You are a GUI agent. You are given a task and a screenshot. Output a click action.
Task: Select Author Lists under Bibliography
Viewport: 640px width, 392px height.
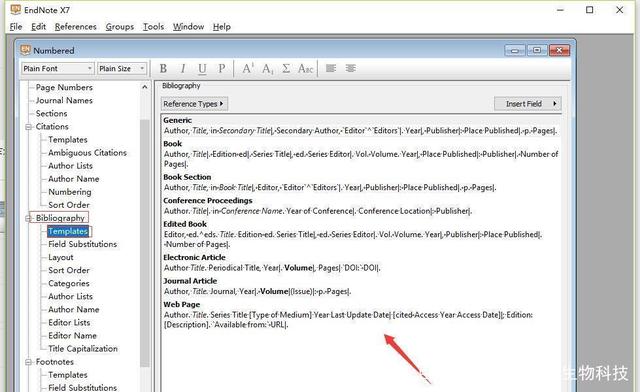[x=70, y=296]
